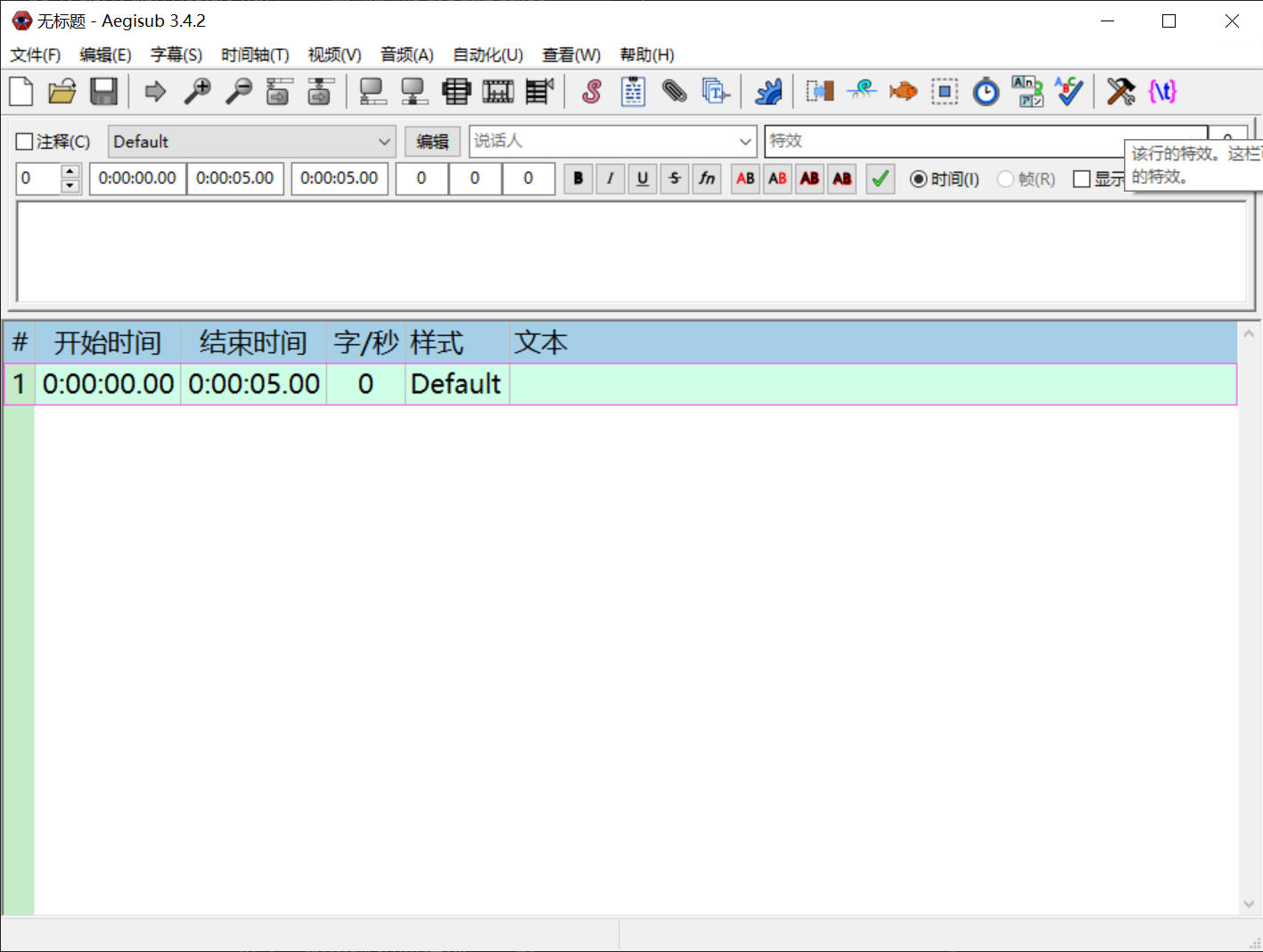Select the 时间 time radio button
This screenshot has width=1263, height=952.
918,179
